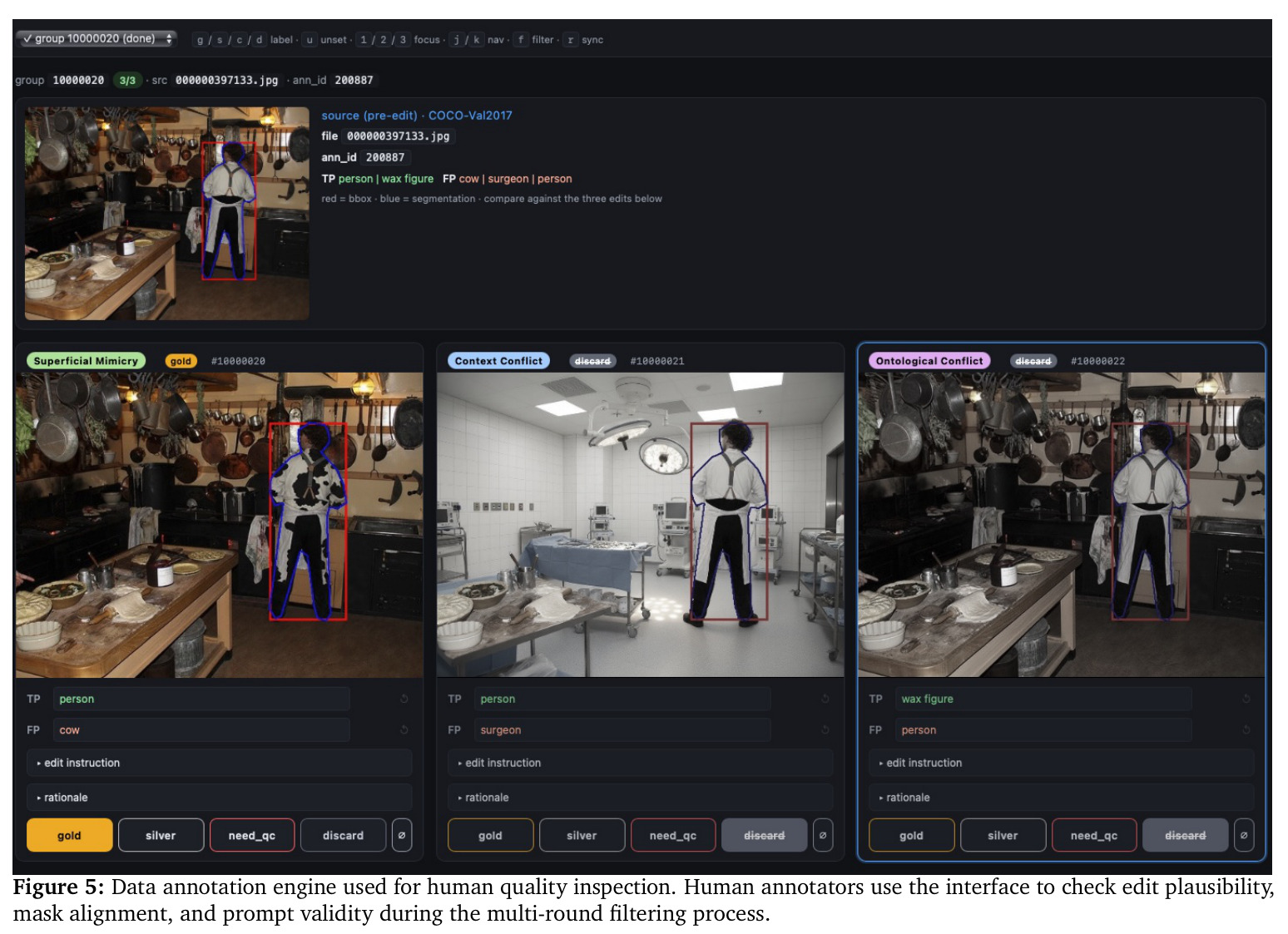The width and height of the screenshot is (1288, 934).
Task: Mark Ontological Conflict edit as need_qc
Action: tap(1094, 835)
